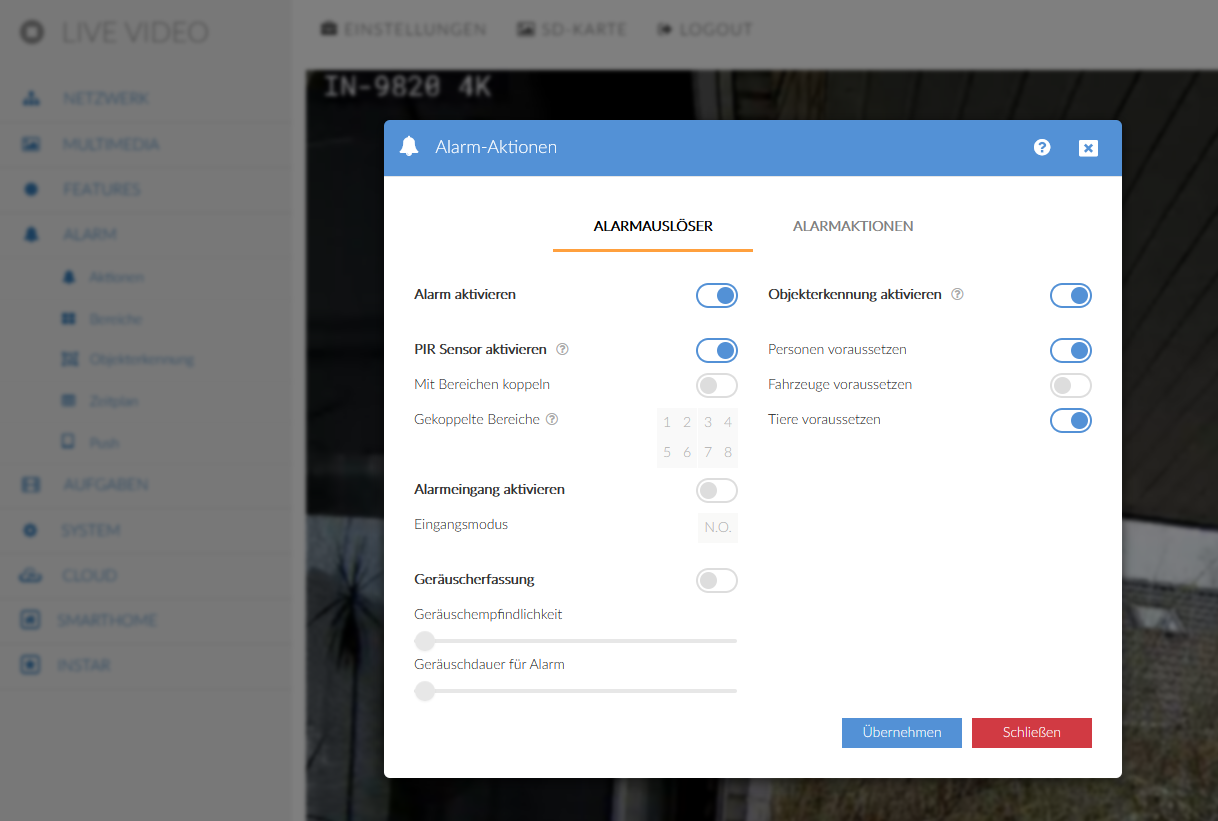Toggle Objekterkennung aktivieren switch
The width and height of the screenshot is (1218, 821).
pos(1071,295)
